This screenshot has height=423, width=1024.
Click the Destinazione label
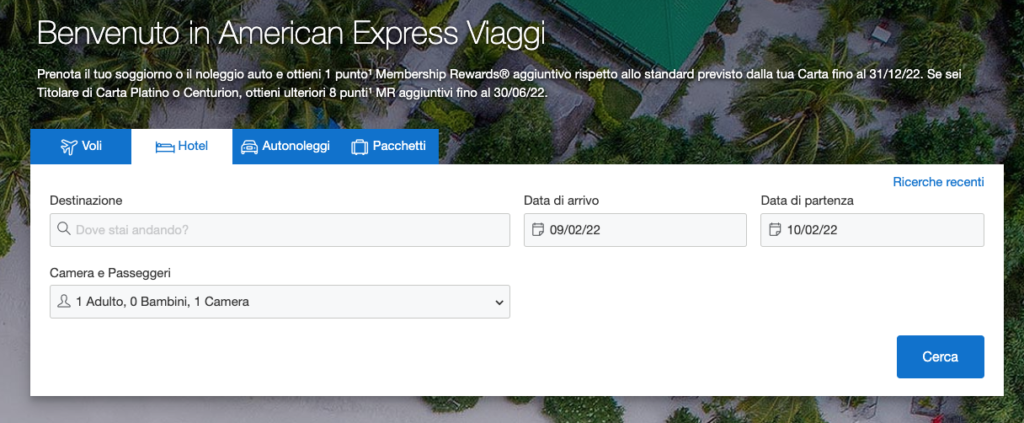tap(86, 200)
